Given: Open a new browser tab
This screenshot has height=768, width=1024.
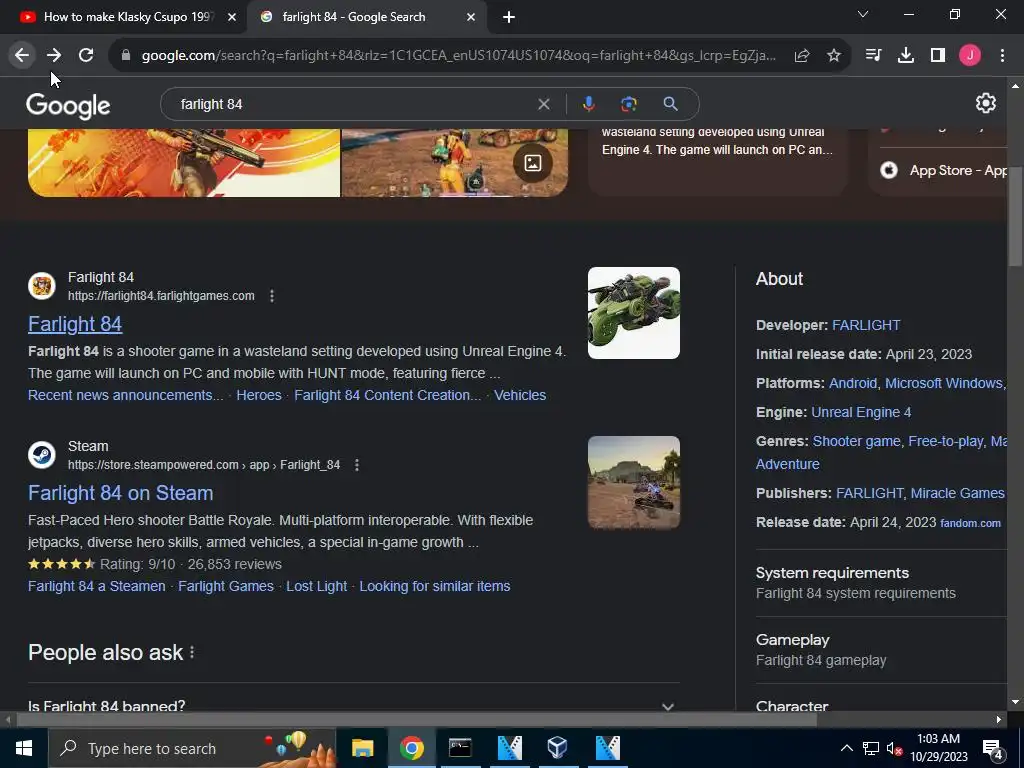Looking at the screenshot, I should [509, 18].
